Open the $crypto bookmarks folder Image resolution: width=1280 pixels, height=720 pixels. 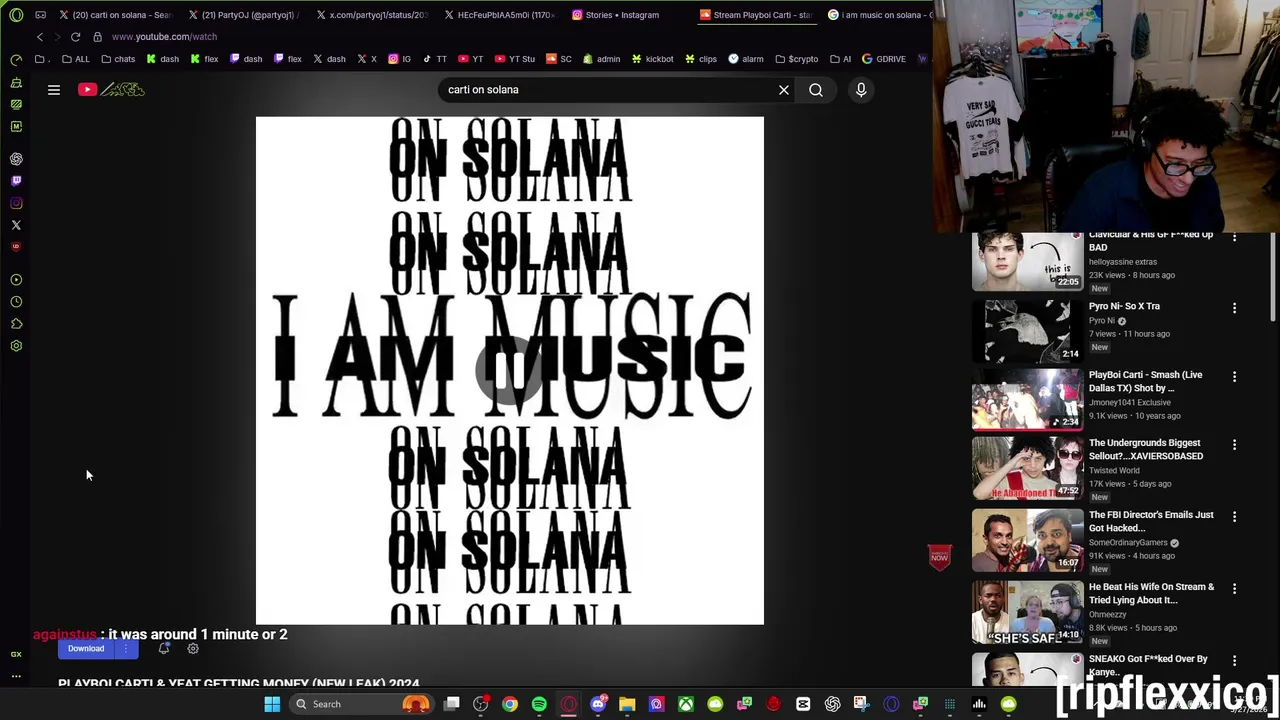pos(797,59)
